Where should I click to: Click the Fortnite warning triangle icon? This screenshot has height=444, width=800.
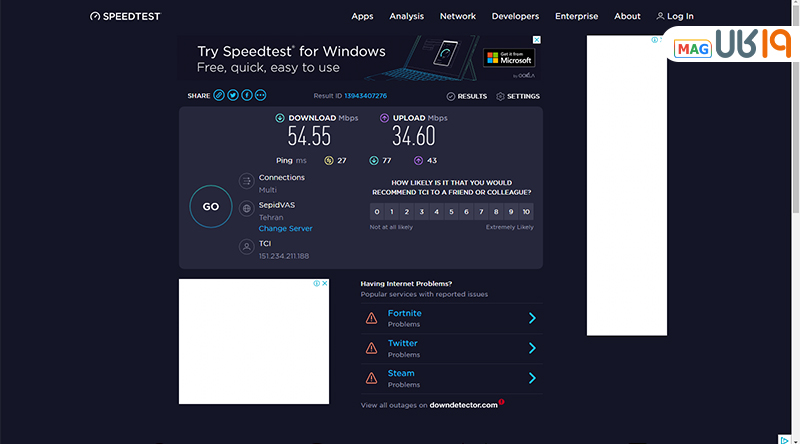point(371,318)
